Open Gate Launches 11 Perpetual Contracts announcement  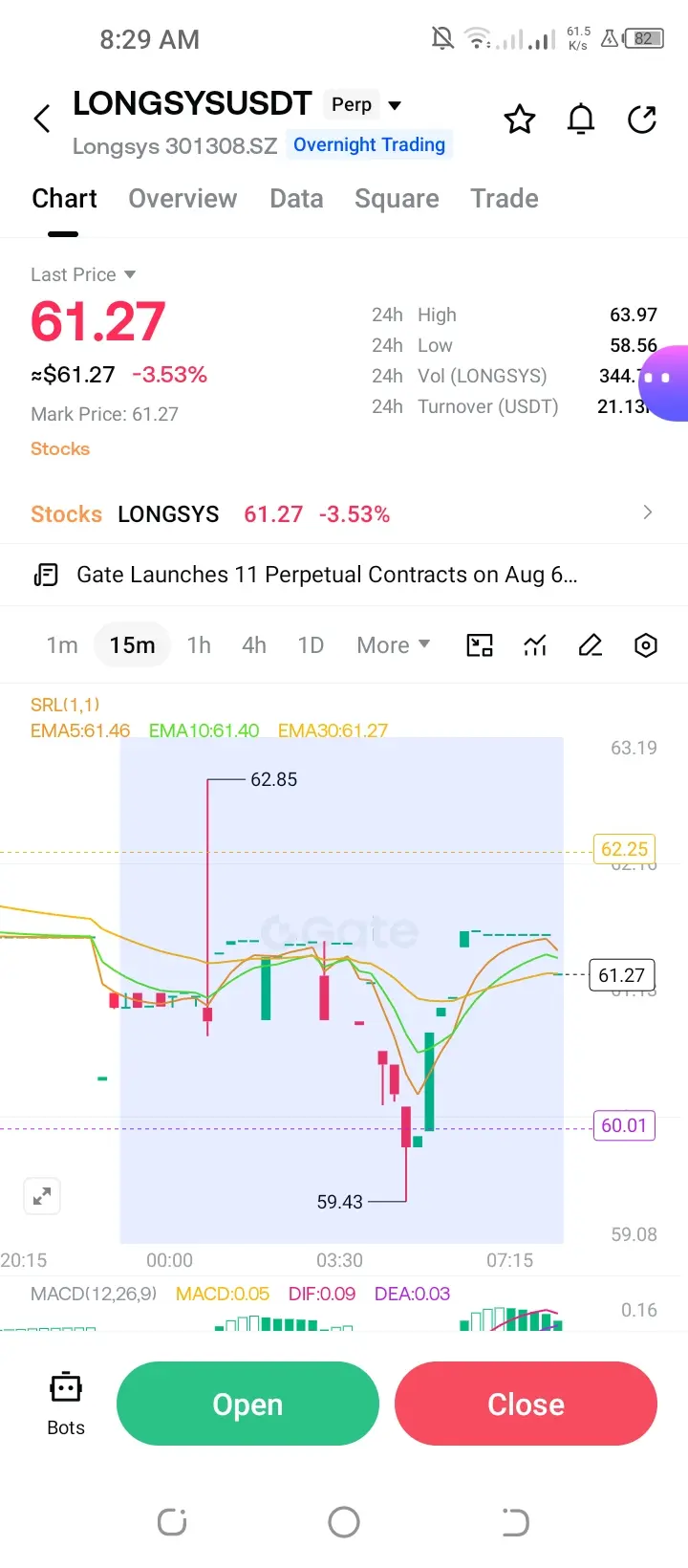click(327, 575)
